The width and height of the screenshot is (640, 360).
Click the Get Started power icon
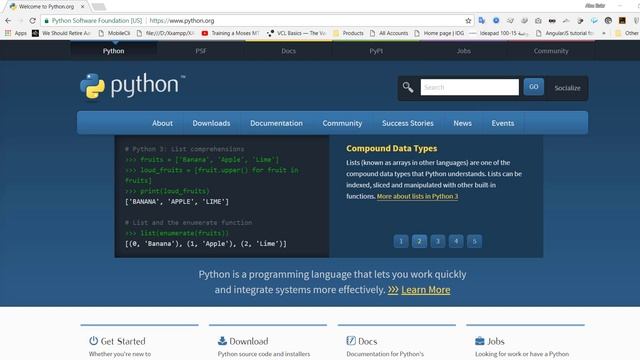coord(93,341)
